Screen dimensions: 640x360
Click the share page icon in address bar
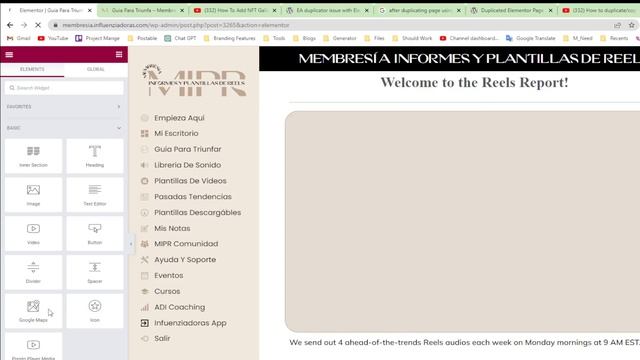click(x=618, y=25)
